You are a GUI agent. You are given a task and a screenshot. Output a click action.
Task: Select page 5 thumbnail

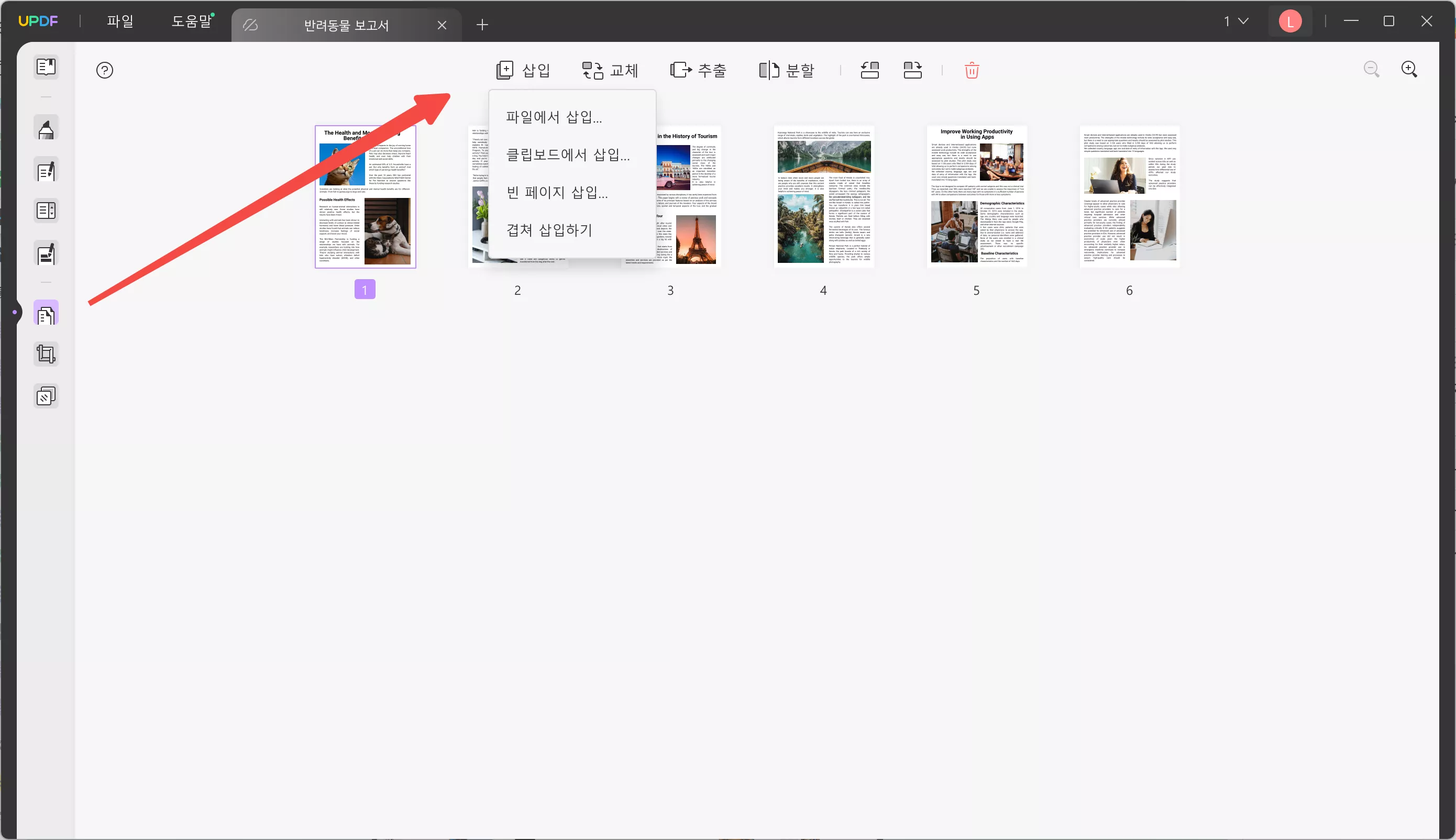click(976, 197)
